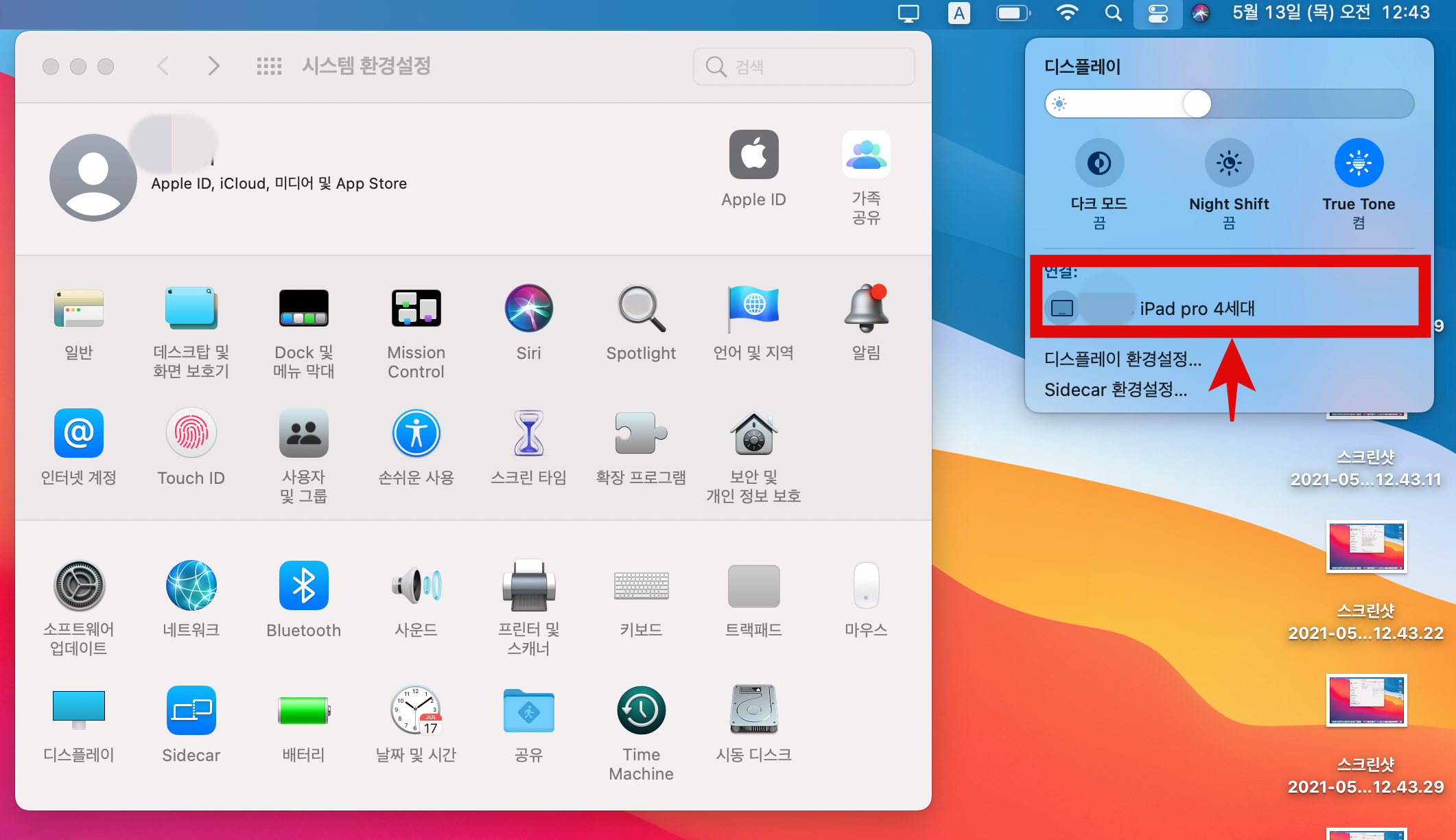The width and height of the screenshot is (1456, 840).
Task: Open the Bluetooth preference pane
Action: pos(303,586)
